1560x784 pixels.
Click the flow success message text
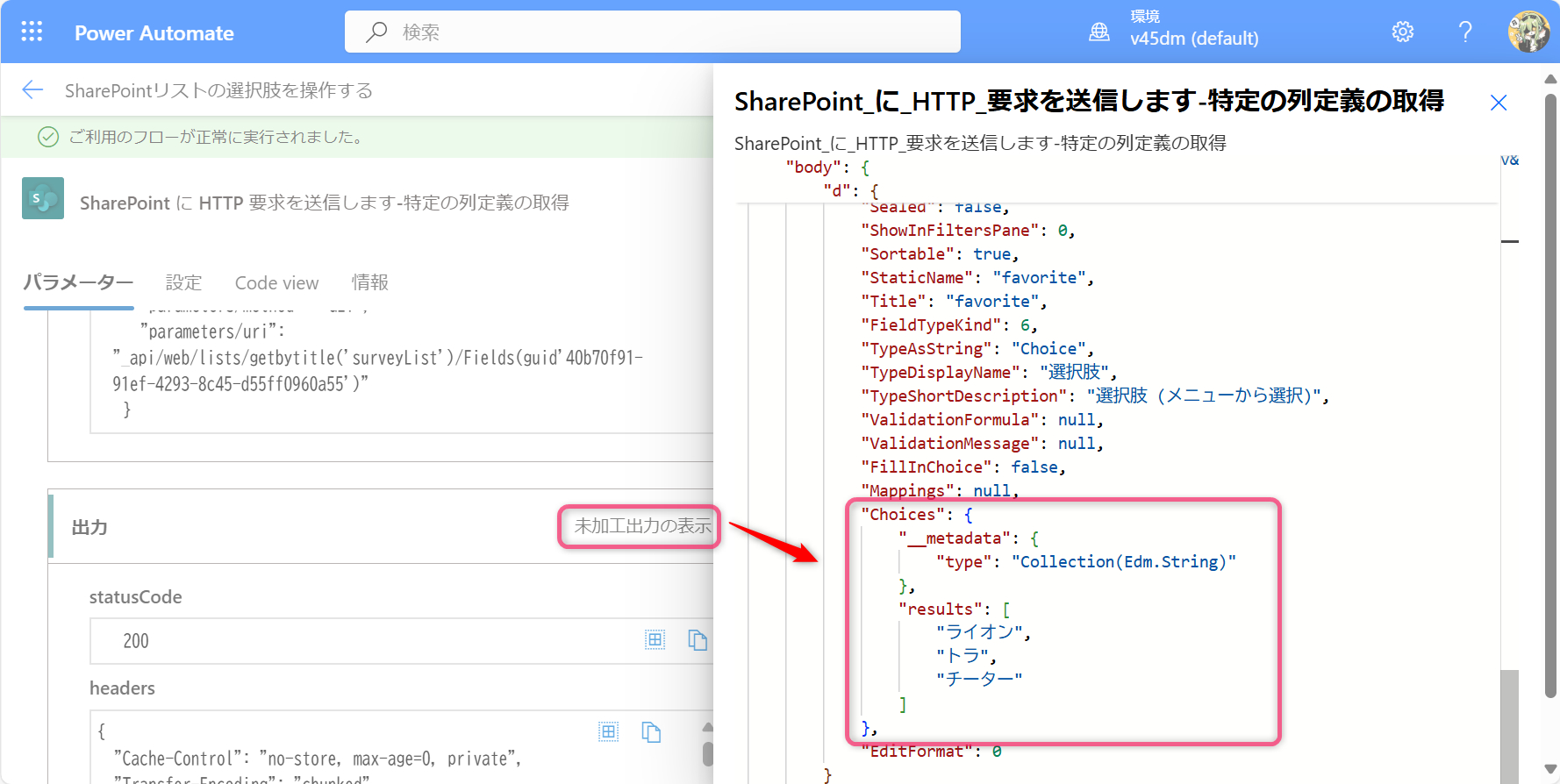[218, 137]
